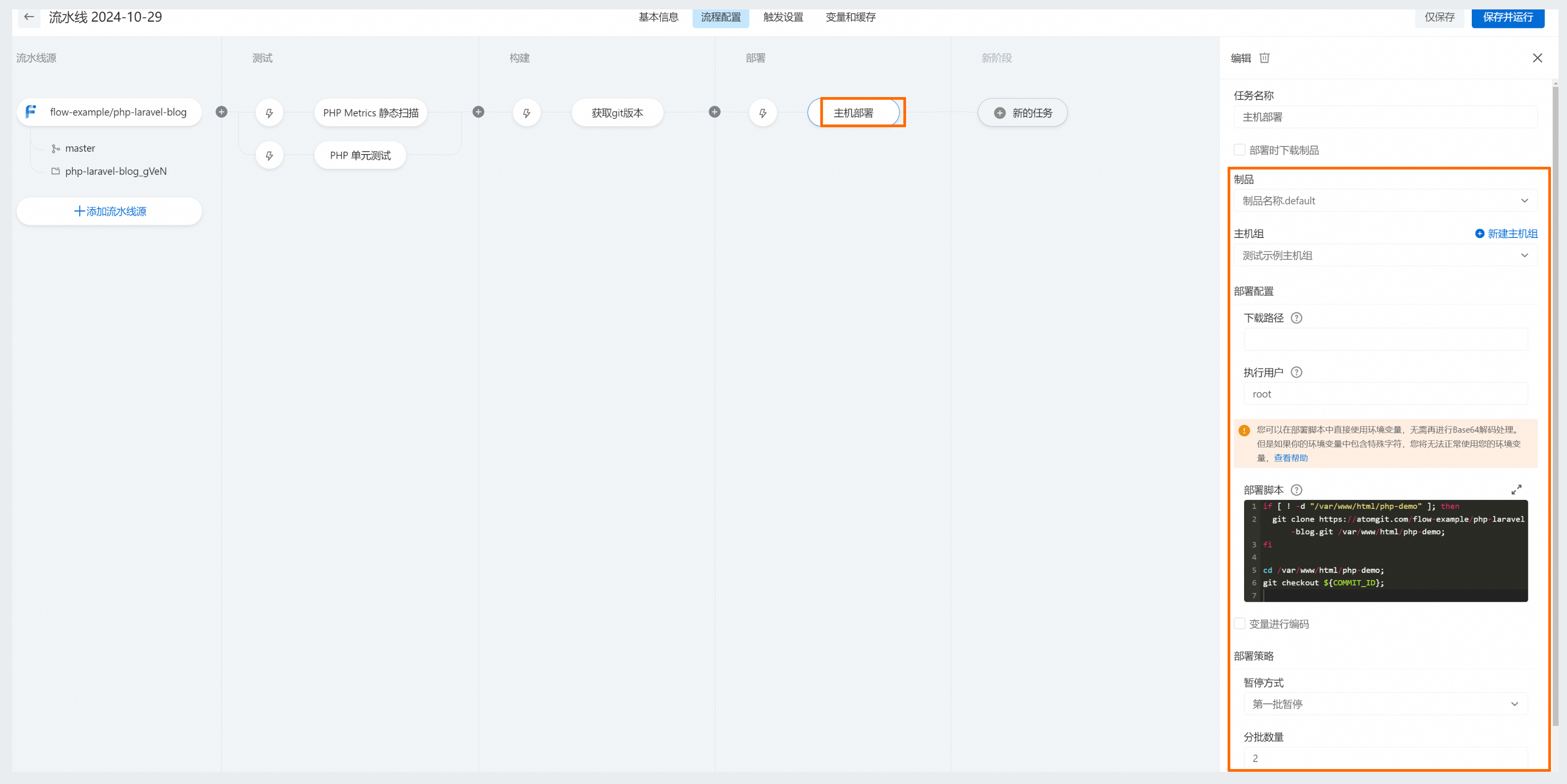The height and width of the screenshot is (784, 1567).
Task: Click the folder icon of php-laravel-blog_gVeN
Action: click(55, 171)
